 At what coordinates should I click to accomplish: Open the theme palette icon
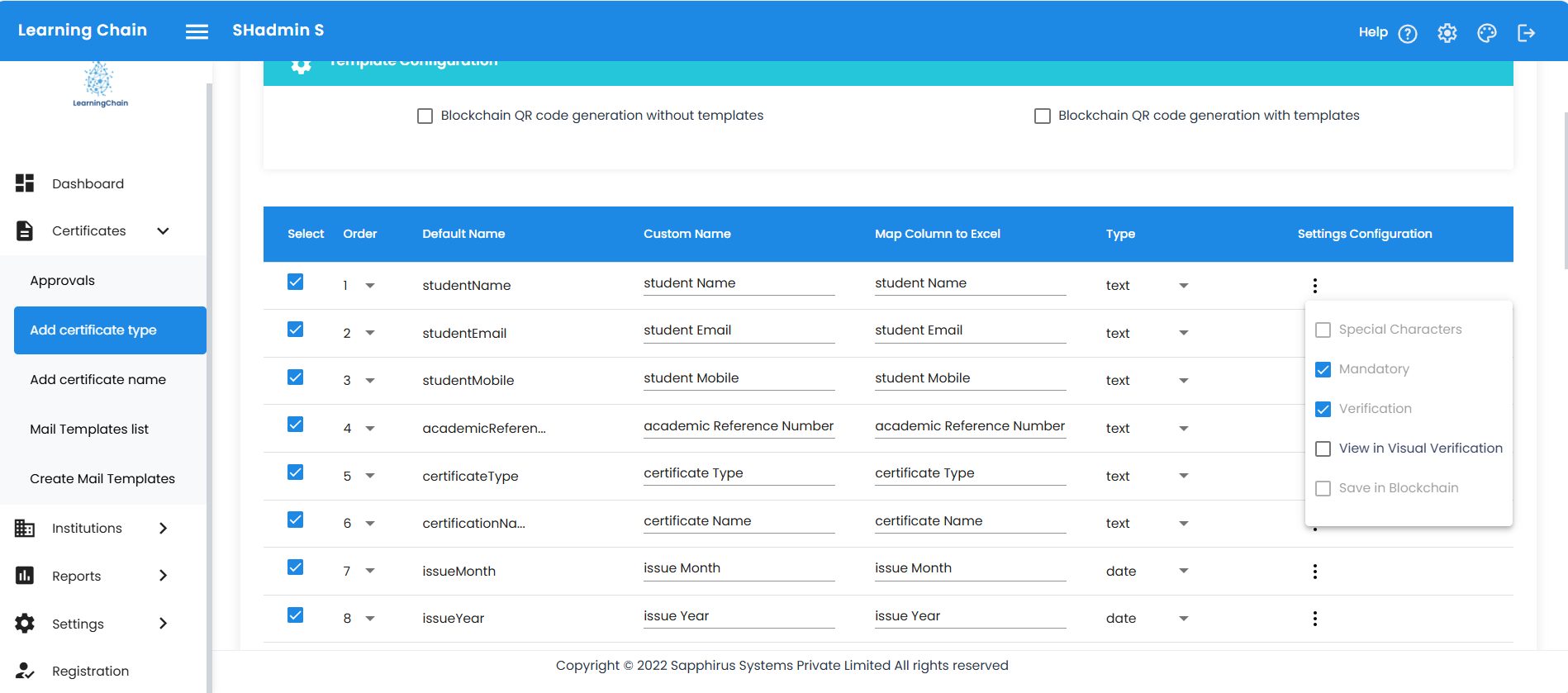point(1486,33)
